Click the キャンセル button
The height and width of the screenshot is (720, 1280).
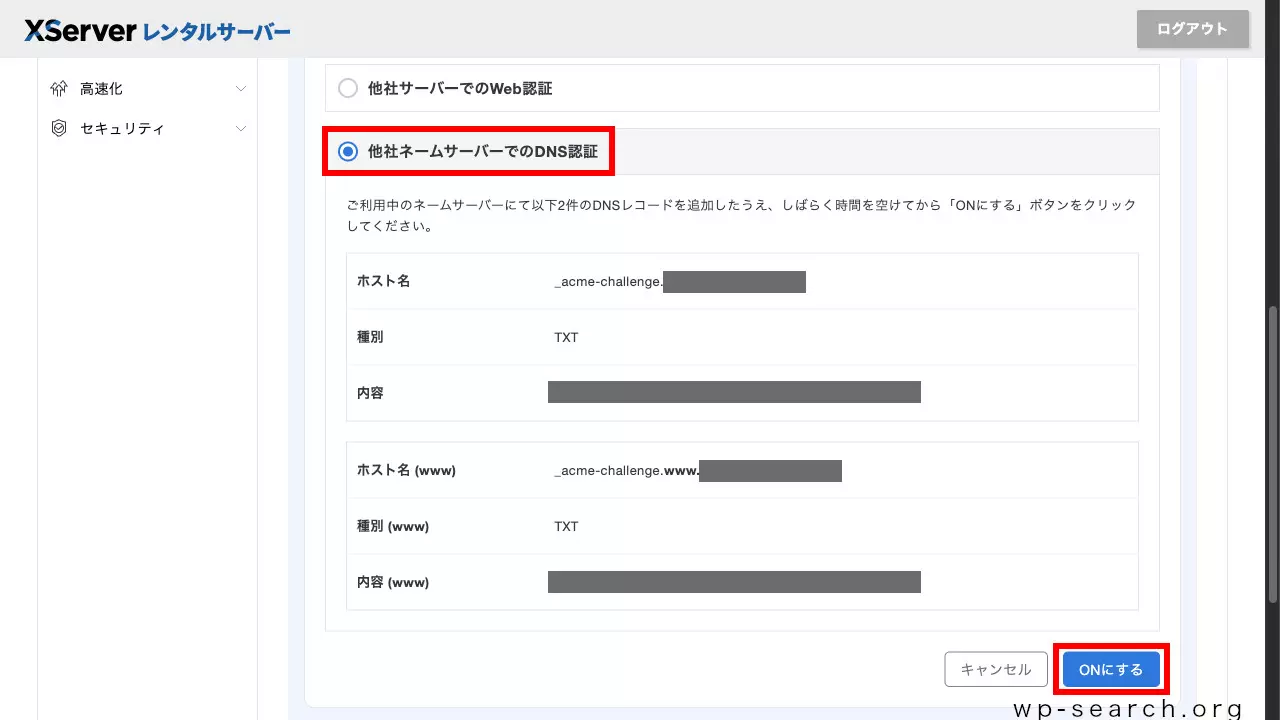pyautogui.click(x=995, y=669)
